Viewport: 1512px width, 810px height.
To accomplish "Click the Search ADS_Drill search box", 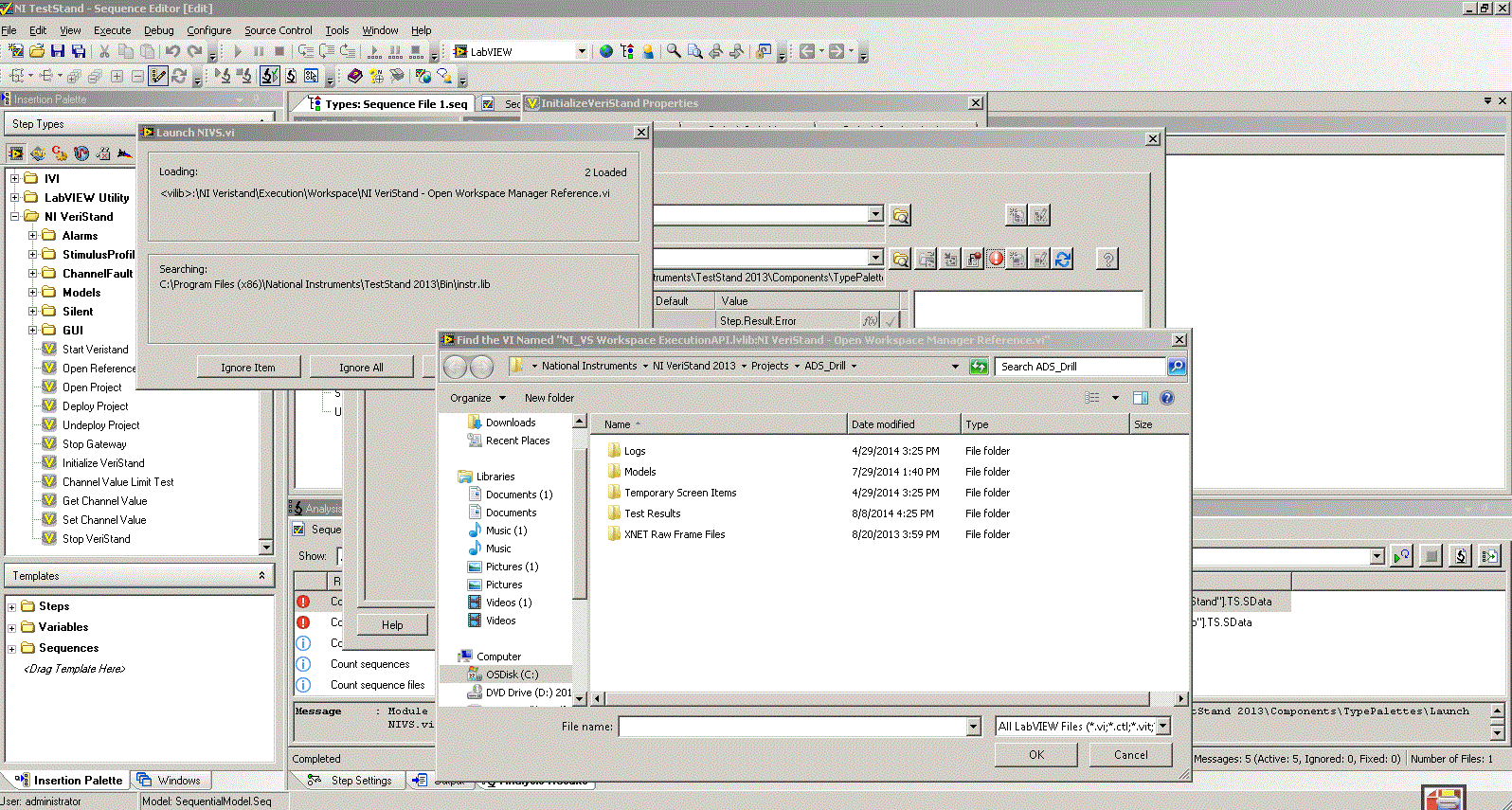I will click(x=1080, y=367).
